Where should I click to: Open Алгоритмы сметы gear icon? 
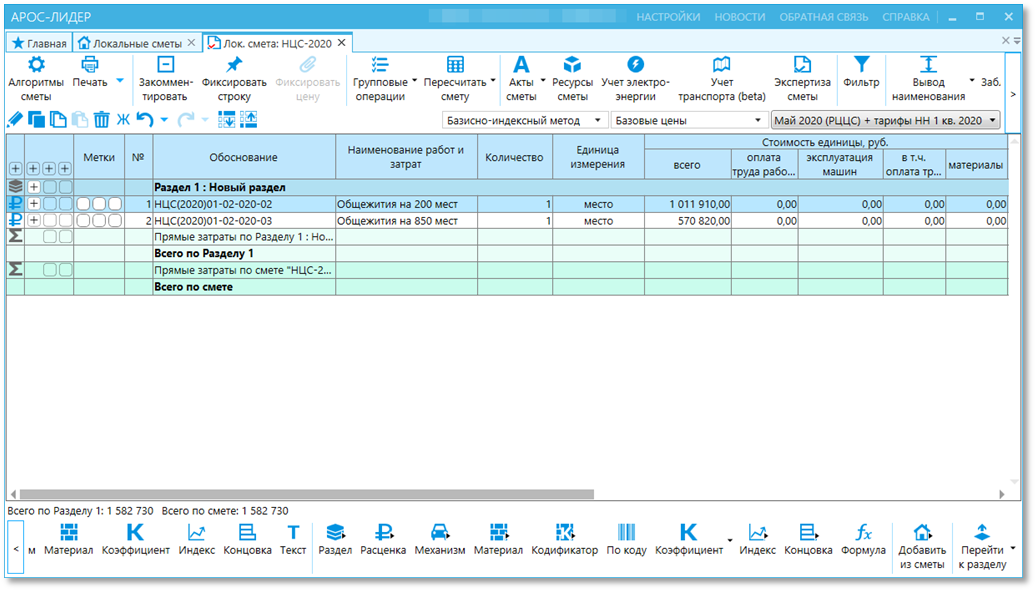[x=36, y=65]
